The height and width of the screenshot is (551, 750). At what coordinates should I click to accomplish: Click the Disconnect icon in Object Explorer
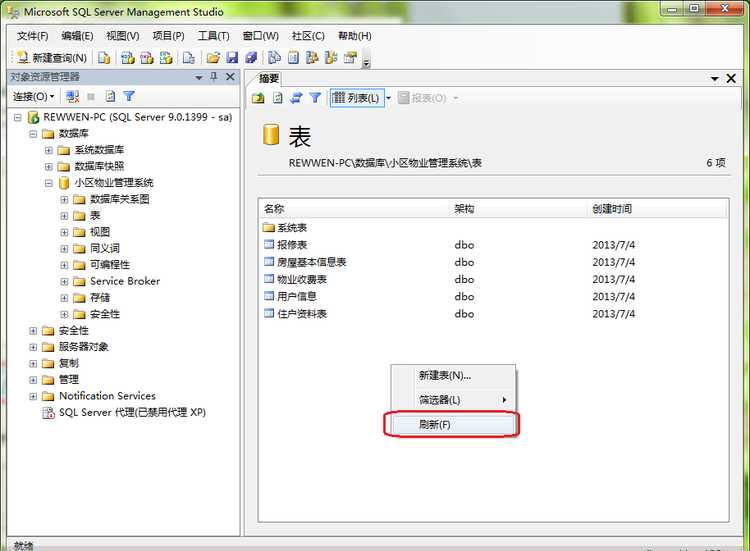pos(73,97)
